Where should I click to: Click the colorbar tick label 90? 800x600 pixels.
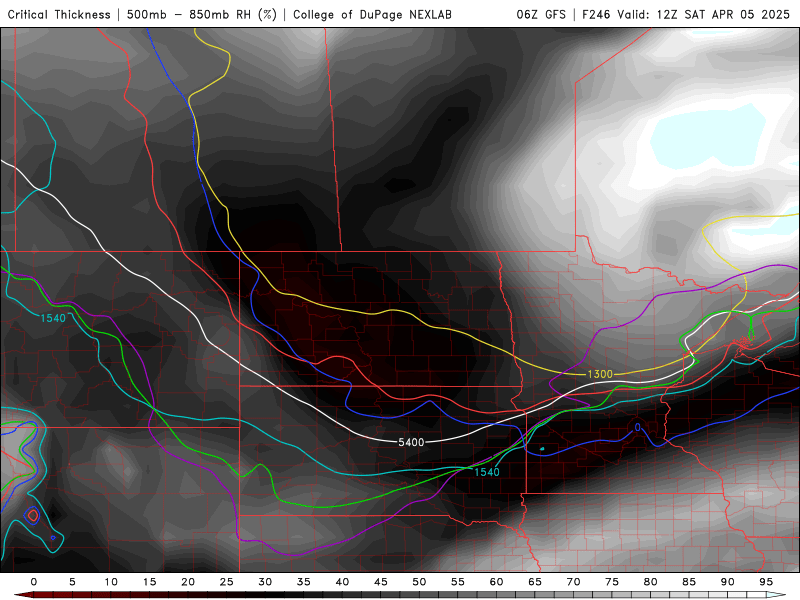tap(728, 582)
